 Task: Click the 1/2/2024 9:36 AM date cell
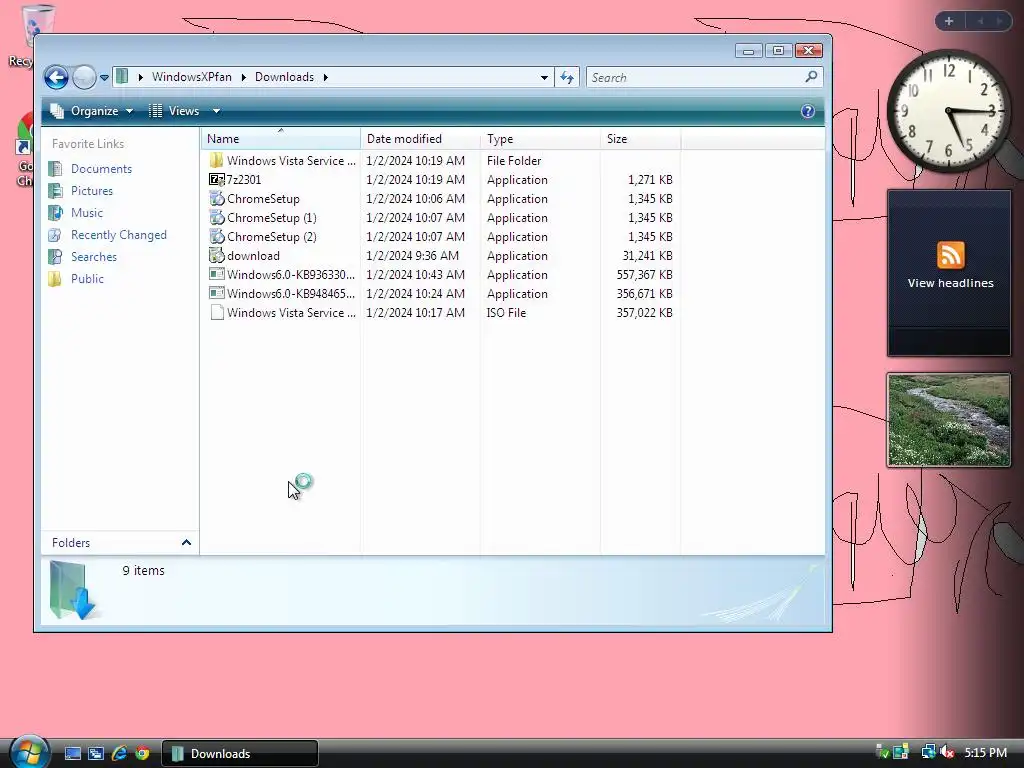(x=412, y=255)
